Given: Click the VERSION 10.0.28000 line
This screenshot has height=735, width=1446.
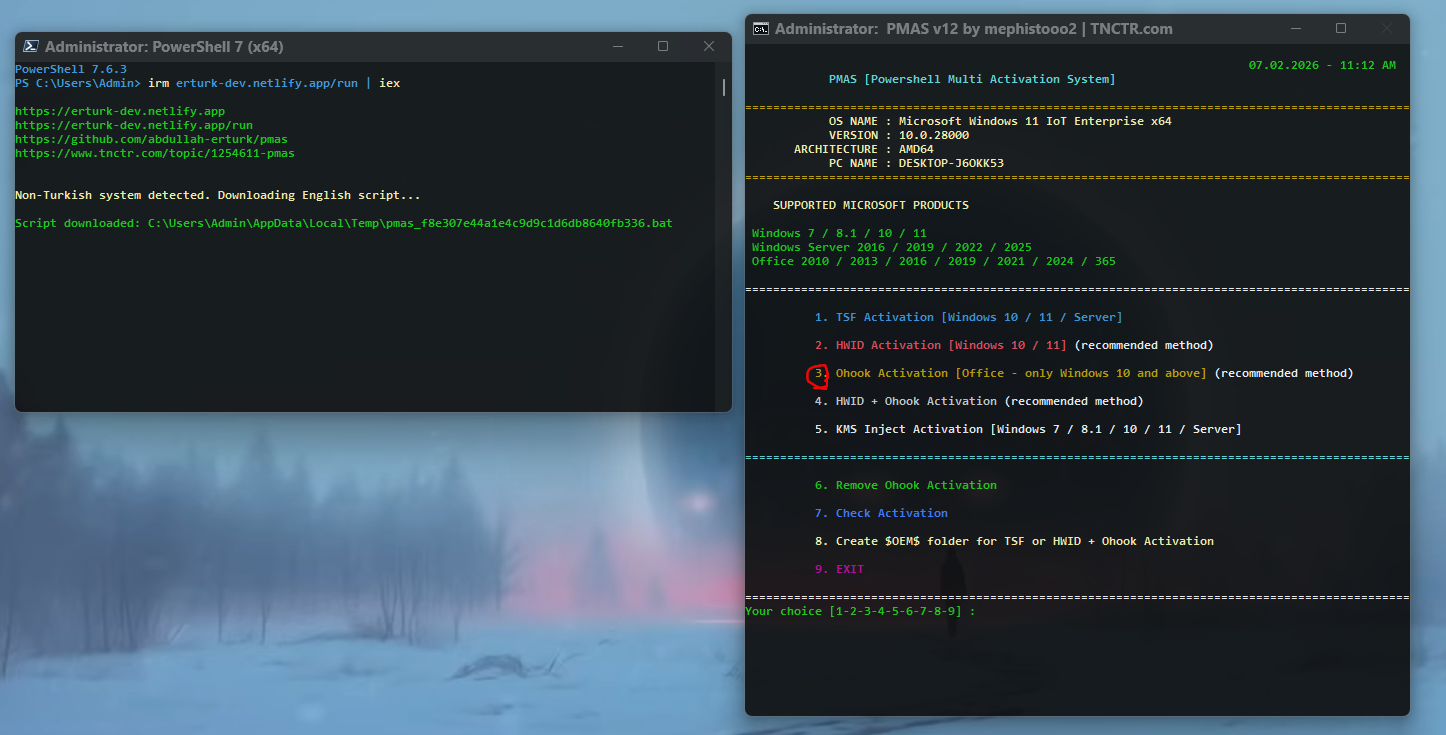Looking at the screenshot, I should pyautogui.click(x=899, y=135).
